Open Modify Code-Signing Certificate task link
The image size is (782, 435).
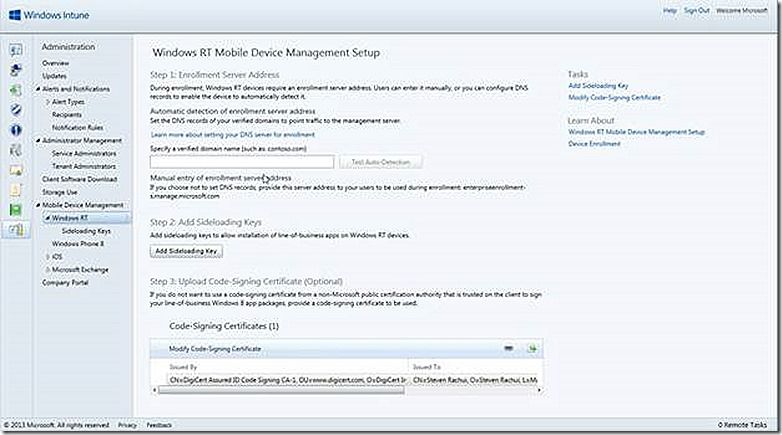pos(614,98)
